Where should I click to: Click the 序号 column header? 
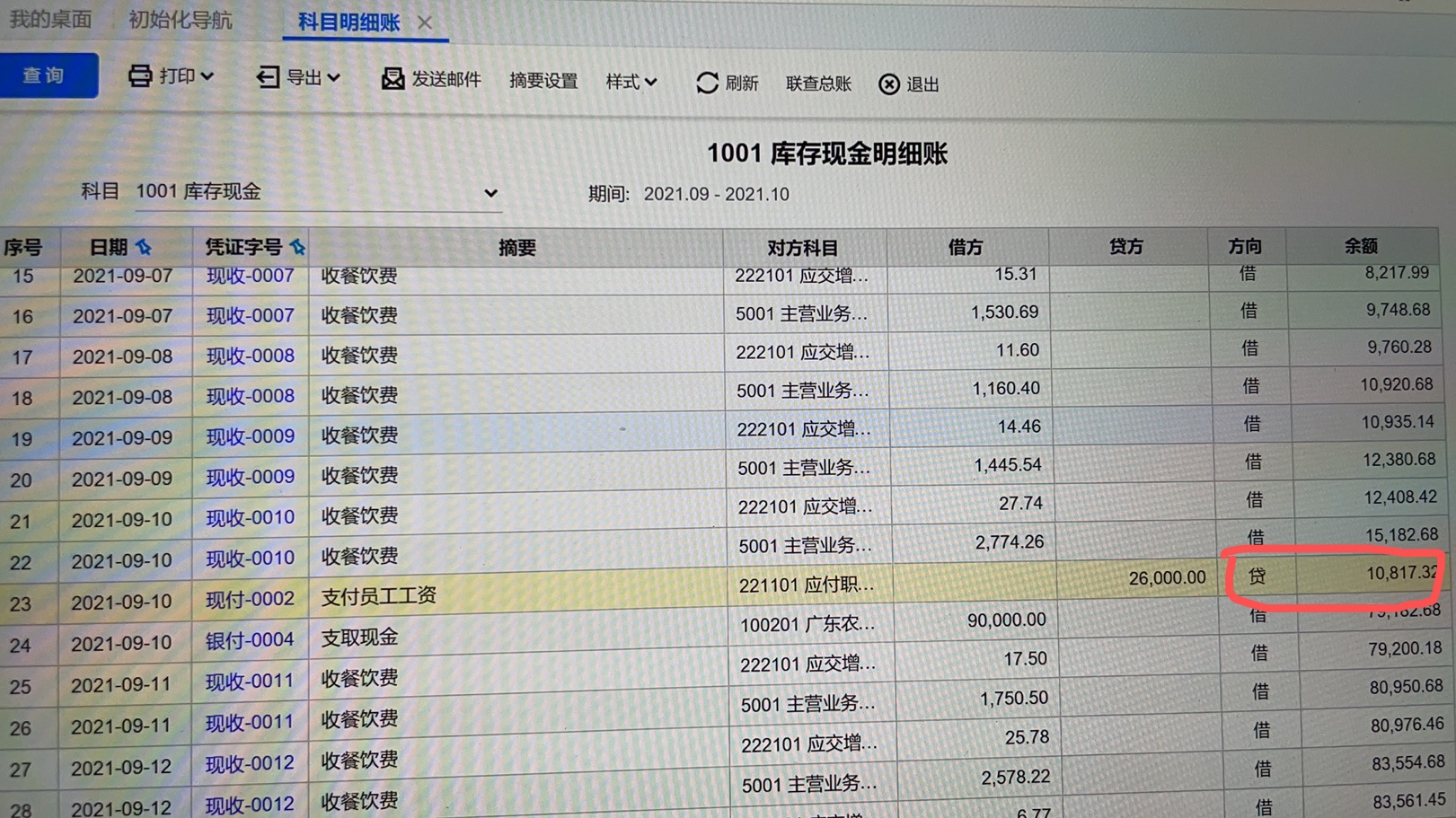pyautogui.click(x=22, y=248)
